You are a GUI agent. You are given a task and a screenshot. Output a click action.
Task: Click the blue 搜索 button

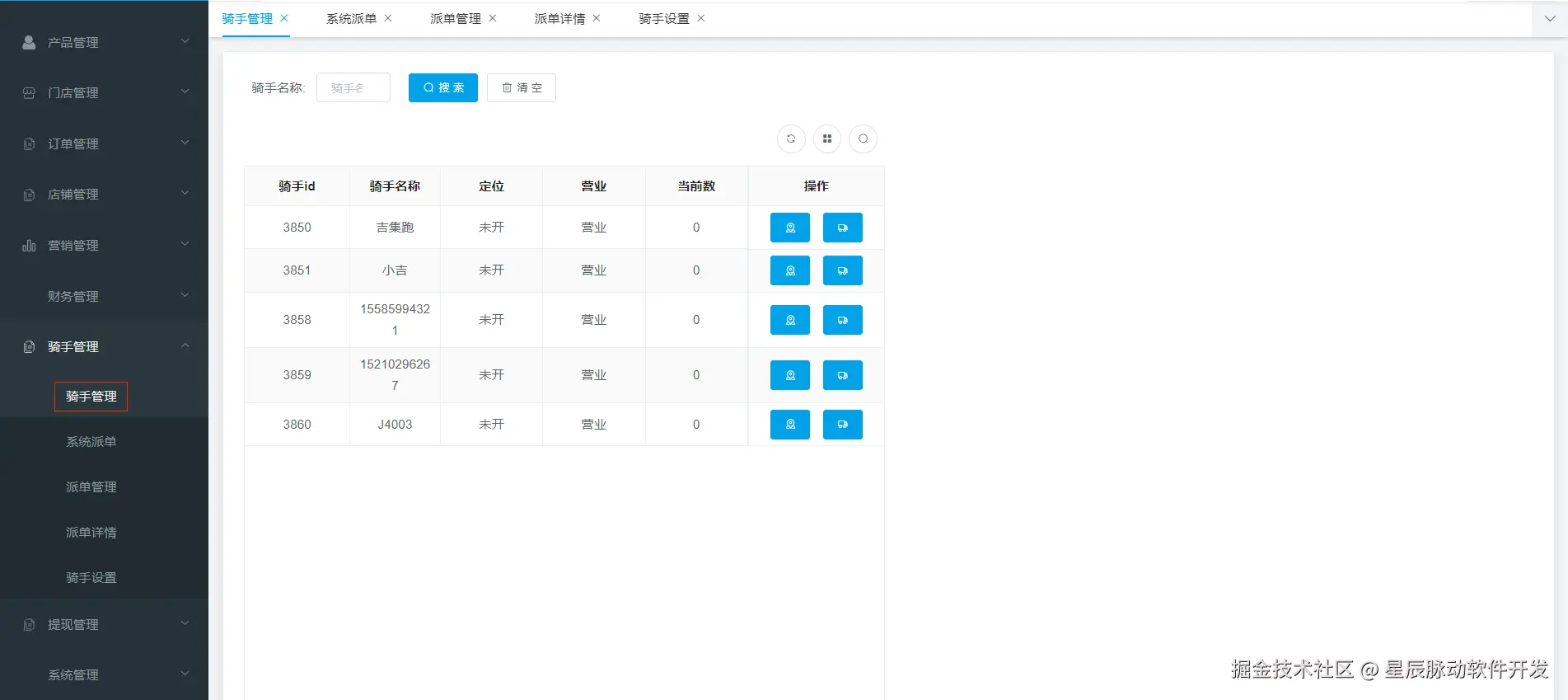pos(443,87)
